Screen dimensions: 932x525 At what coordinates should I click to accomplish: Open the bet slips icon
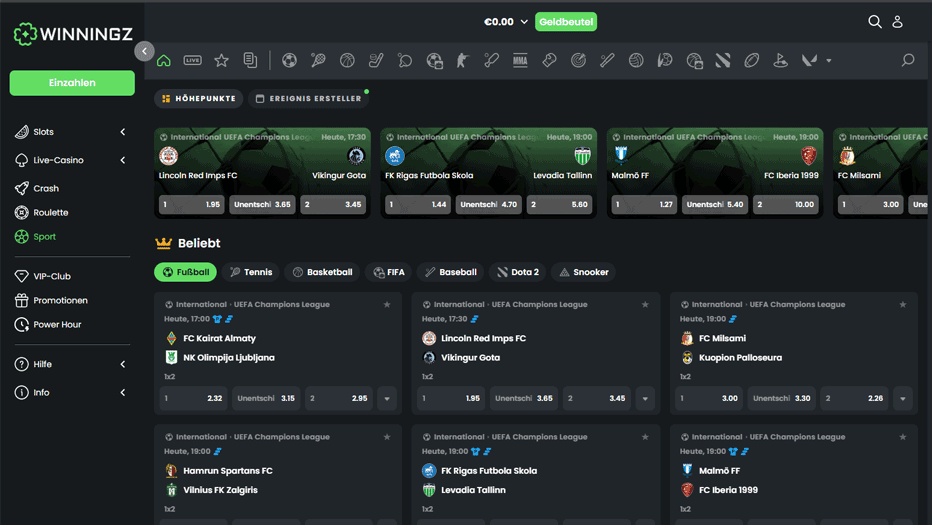click(x=250, y=60)
